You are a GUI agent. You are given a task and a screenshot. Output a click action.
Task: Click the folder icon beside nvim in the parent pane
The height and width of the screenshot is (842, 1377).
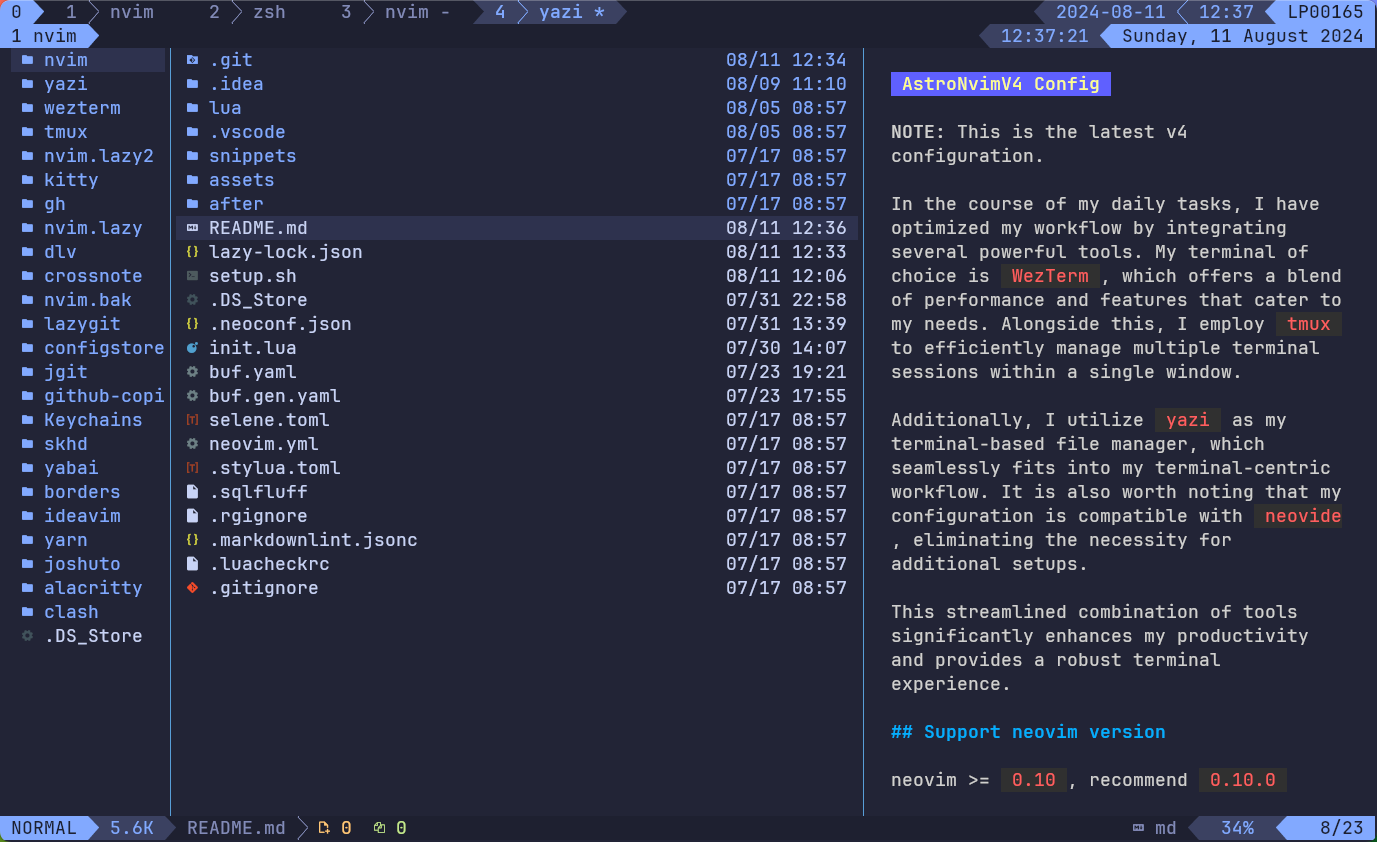pyautogui.click(x=28, y=60)
